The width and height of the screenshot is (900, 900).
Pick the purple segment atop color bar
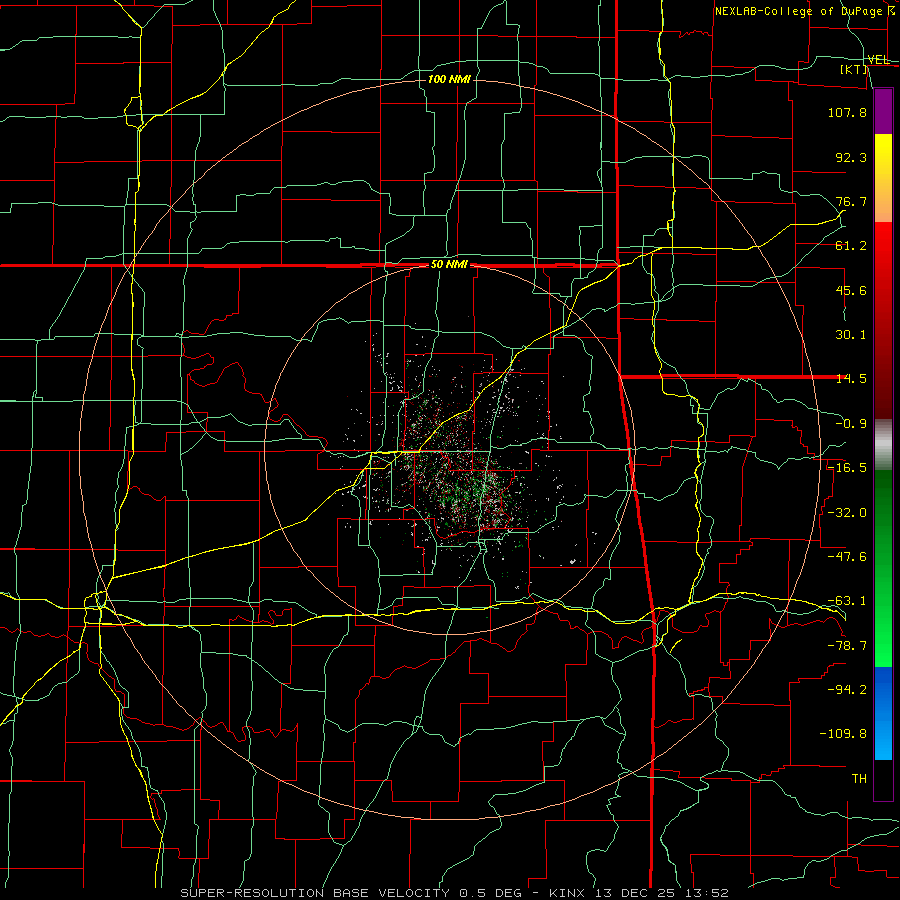click(x=883, y=111)
